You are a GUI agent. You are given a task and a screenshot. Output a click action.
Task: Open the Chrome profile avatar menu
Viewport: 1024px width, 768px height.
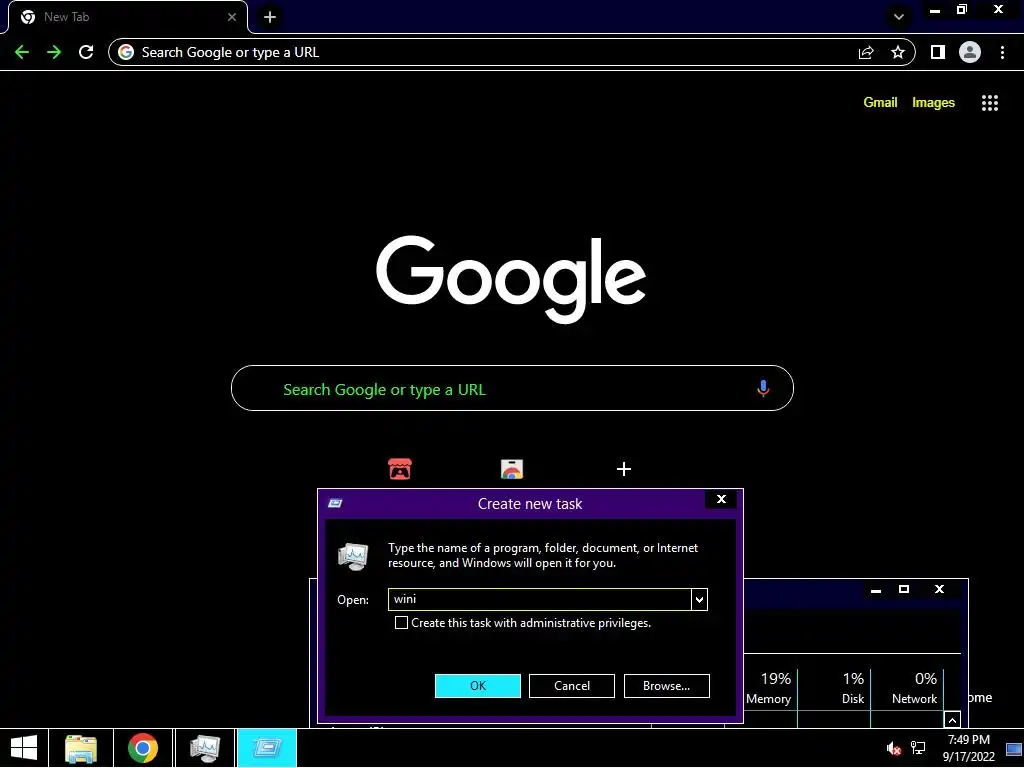pos(970,52)
